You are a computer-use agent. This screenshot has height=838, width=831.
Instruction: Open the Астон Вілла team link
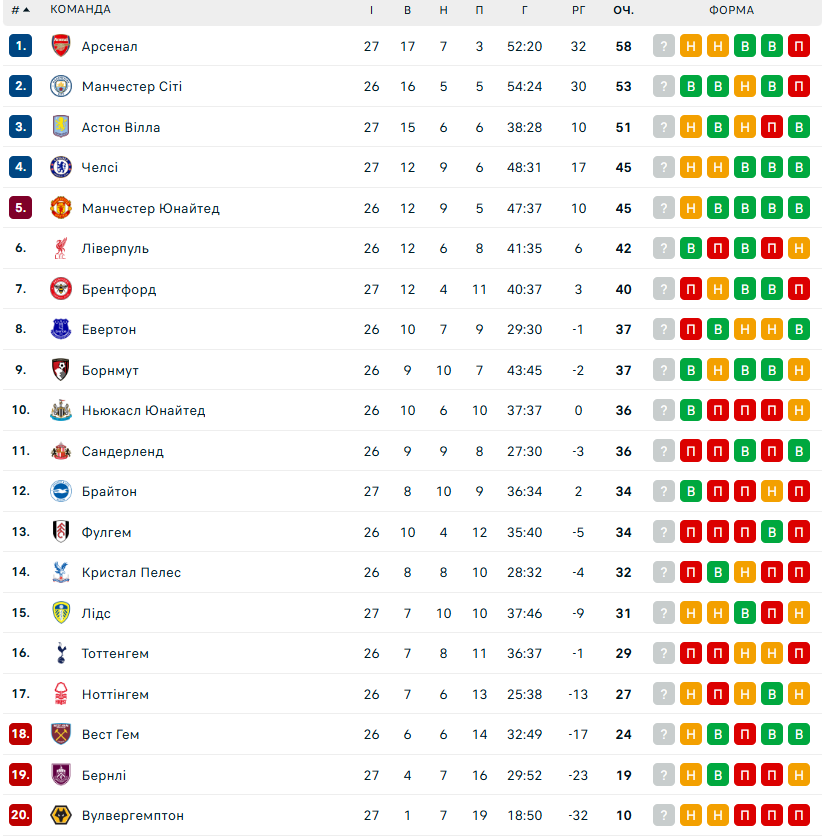click(x=121, y=127)
